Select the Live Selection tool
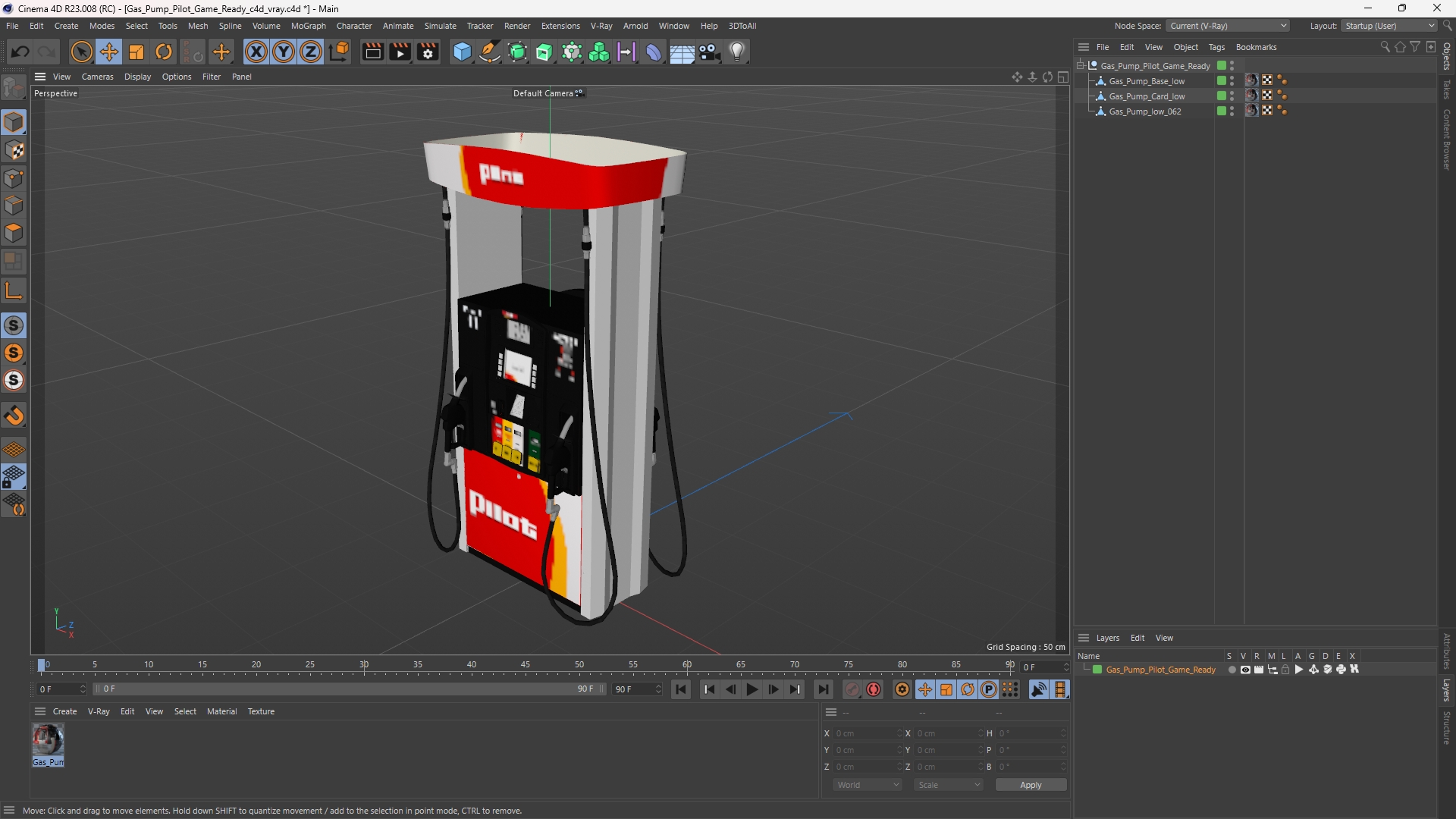 [81, 52]
